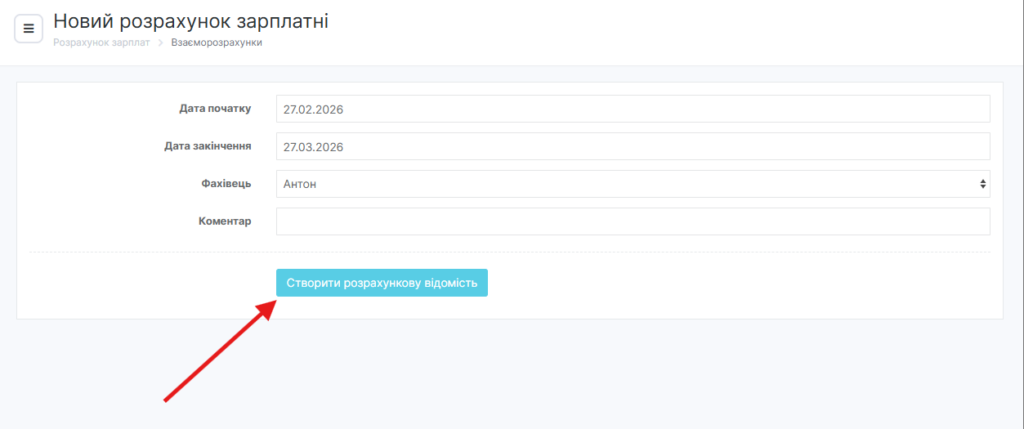Click the 27.02.2026 start date value

click(x=314, y=109)
